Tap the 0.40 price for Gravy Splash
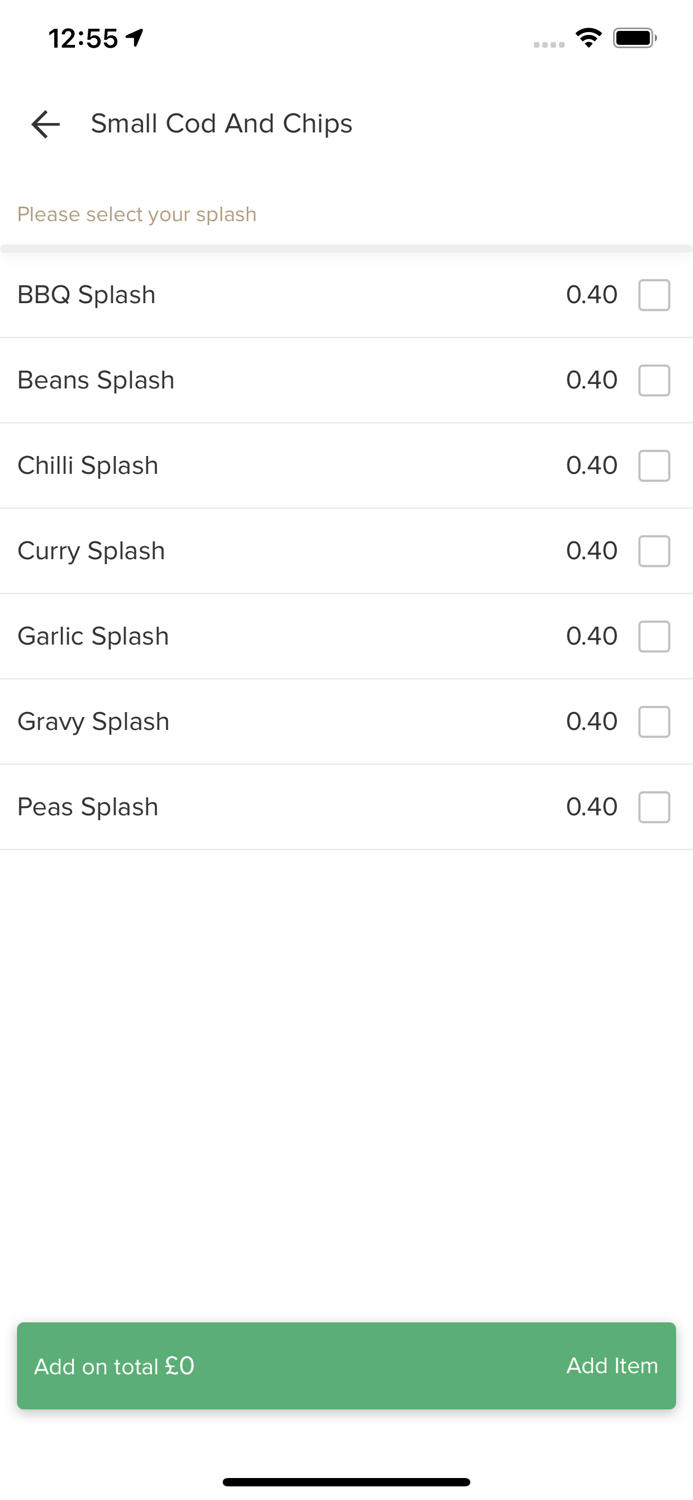Viewport: 693px width, 1500px height. coord(592,721)
